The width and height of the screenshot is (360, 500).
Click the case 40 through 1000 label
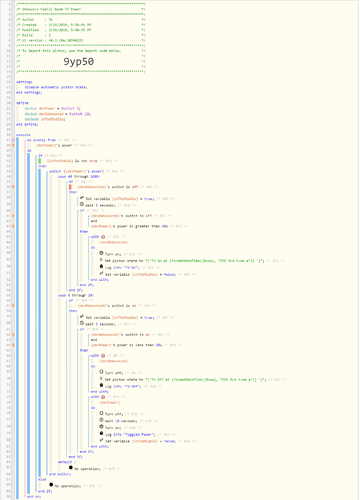pos(79,176)
